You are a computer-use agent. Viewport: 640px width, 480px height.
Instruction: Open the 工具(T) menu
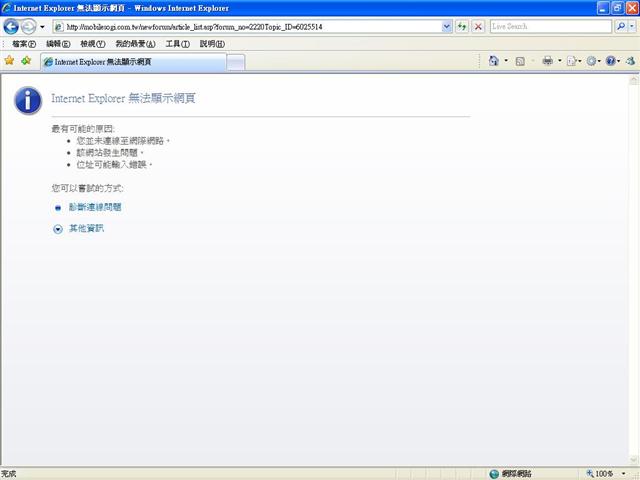click(x=177, y=44)
